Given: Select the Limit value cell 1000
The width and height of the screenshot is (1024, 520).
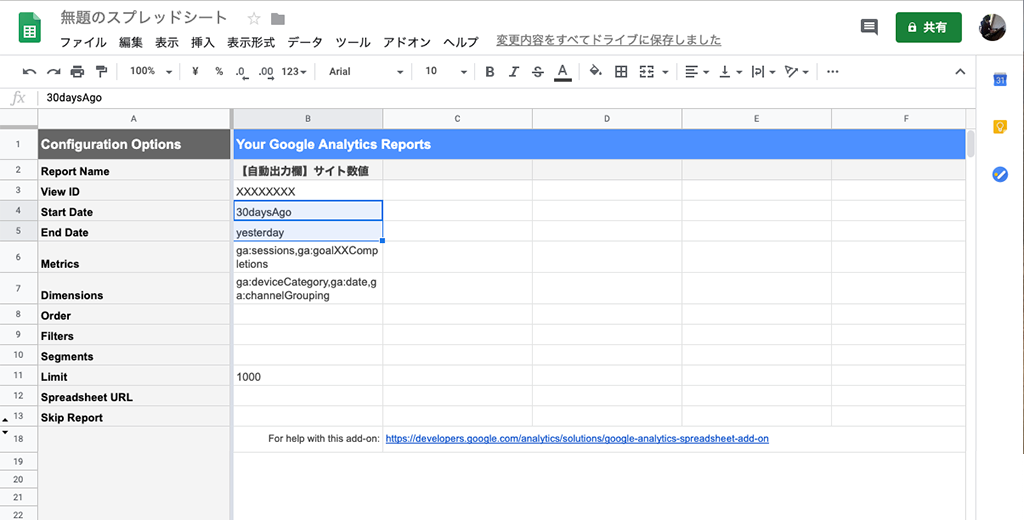Looking at the screenshot, I should pyautogui.click(x=308, y=376).
